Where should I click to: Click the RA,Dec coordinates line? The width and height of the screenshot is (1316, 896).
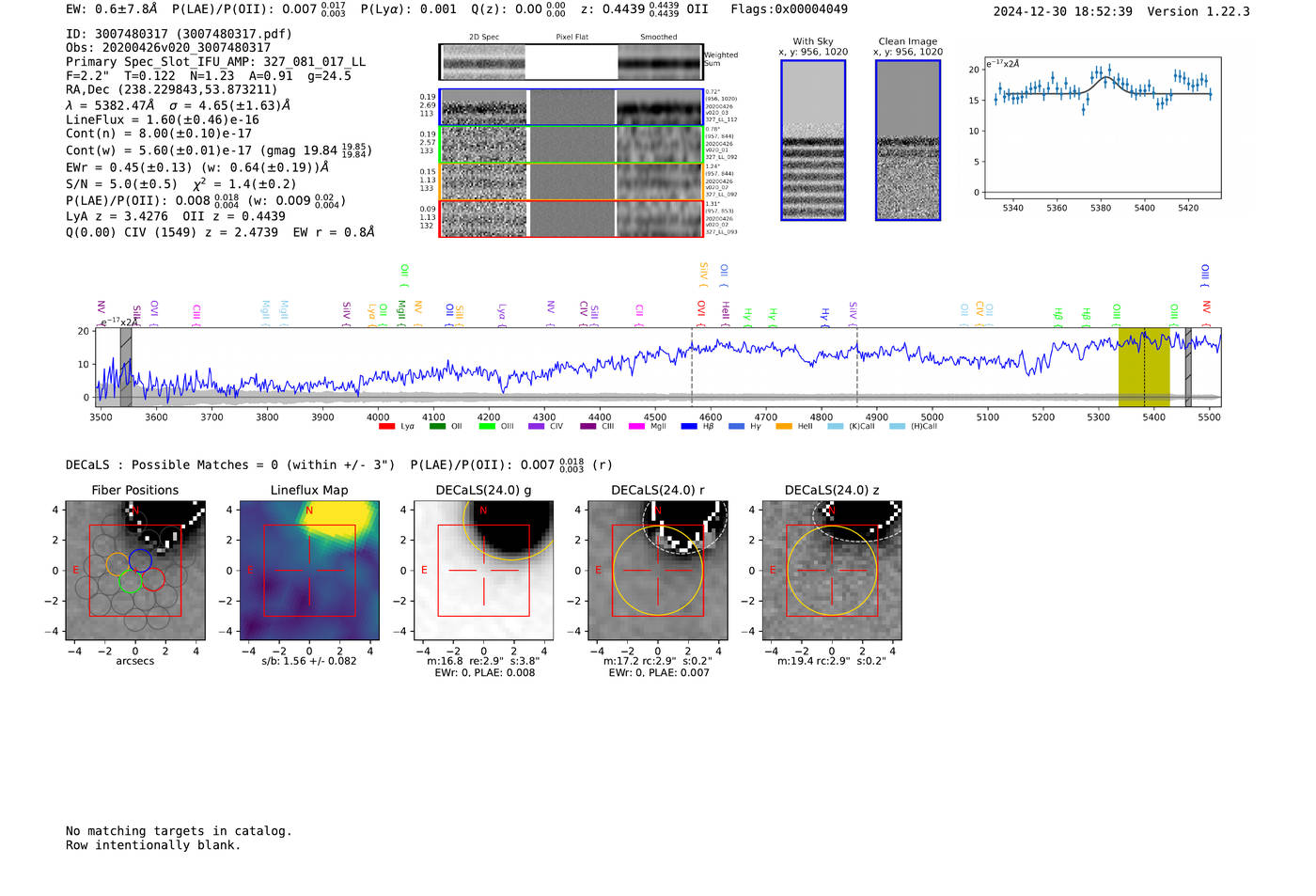pyautogui.click(x=171, y=90)
